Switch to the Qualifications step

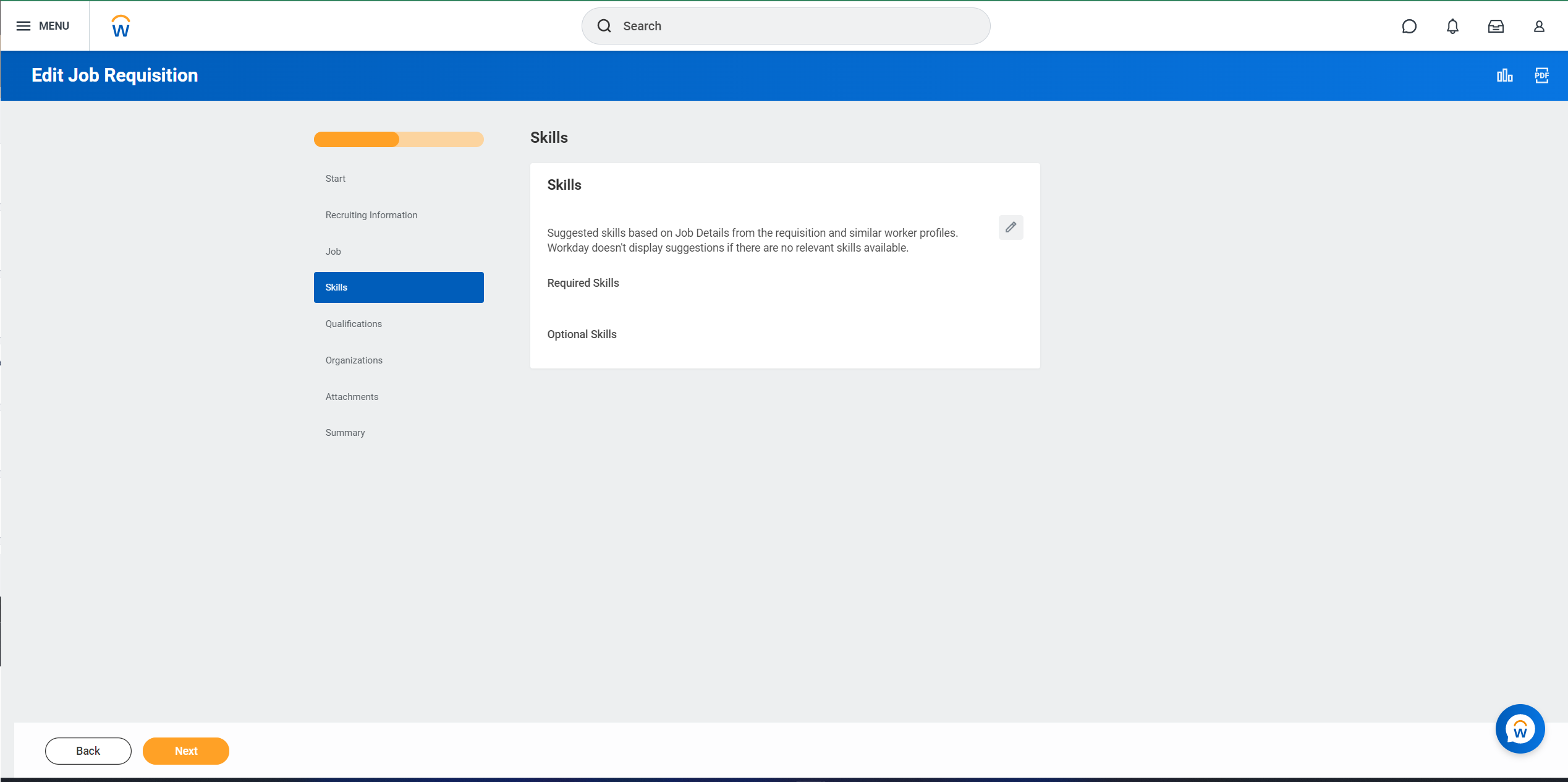[354, 323]
